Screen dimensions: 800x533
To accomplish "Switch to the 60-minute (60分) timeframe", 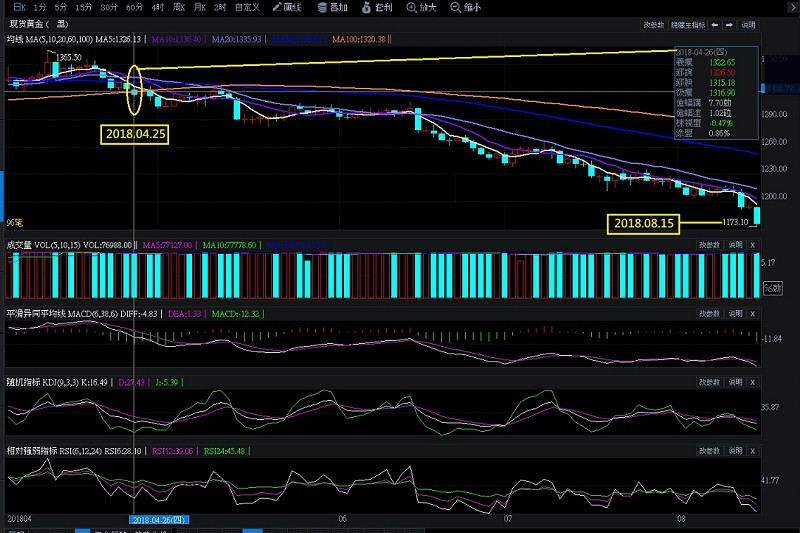I will [x=134, y=7].
